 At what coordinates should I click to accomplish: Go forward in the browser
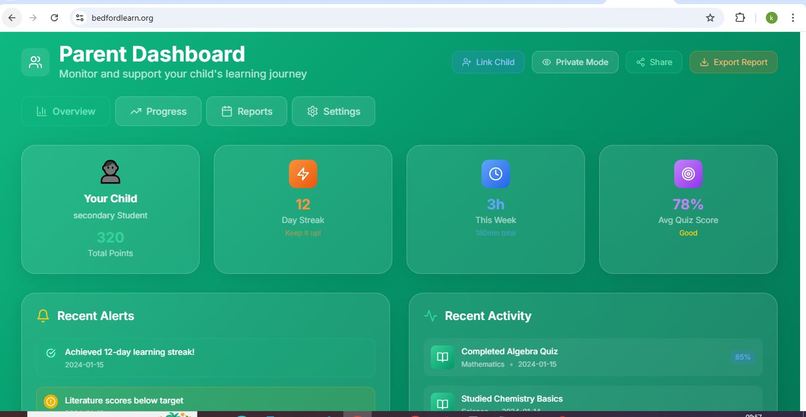[33, 18]
